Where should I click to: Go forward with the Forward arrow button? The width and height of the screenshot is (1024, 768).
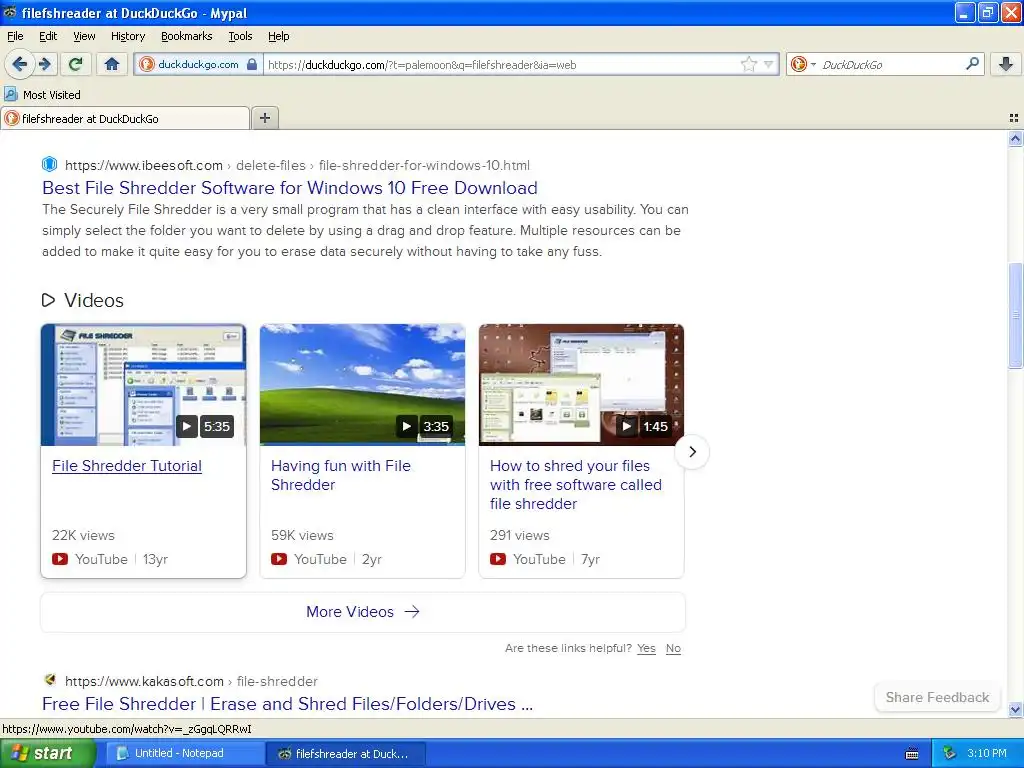45,64
